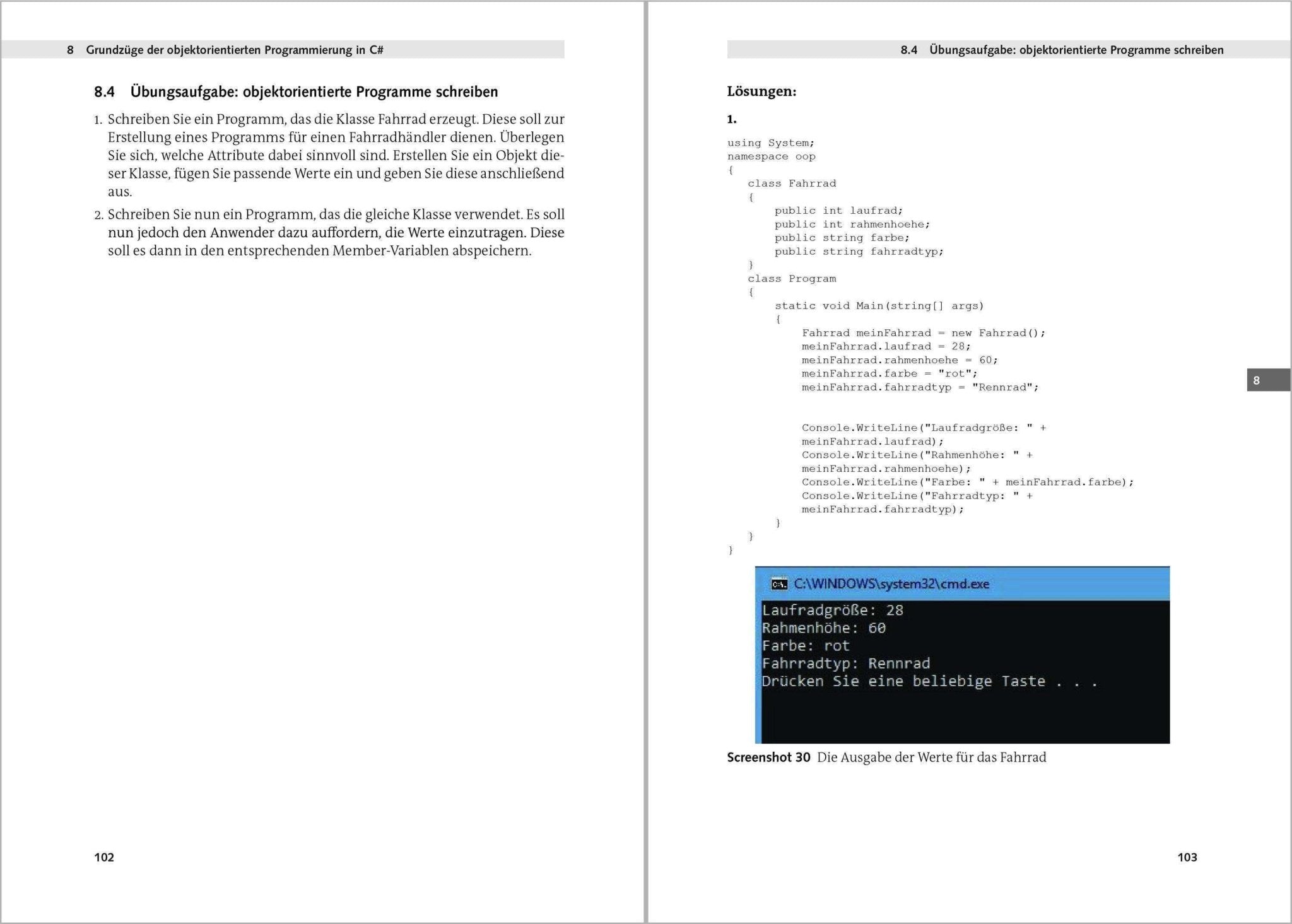Click page number 103
The height and width of the screenshot is (924, 1292).
[1187, 857]
